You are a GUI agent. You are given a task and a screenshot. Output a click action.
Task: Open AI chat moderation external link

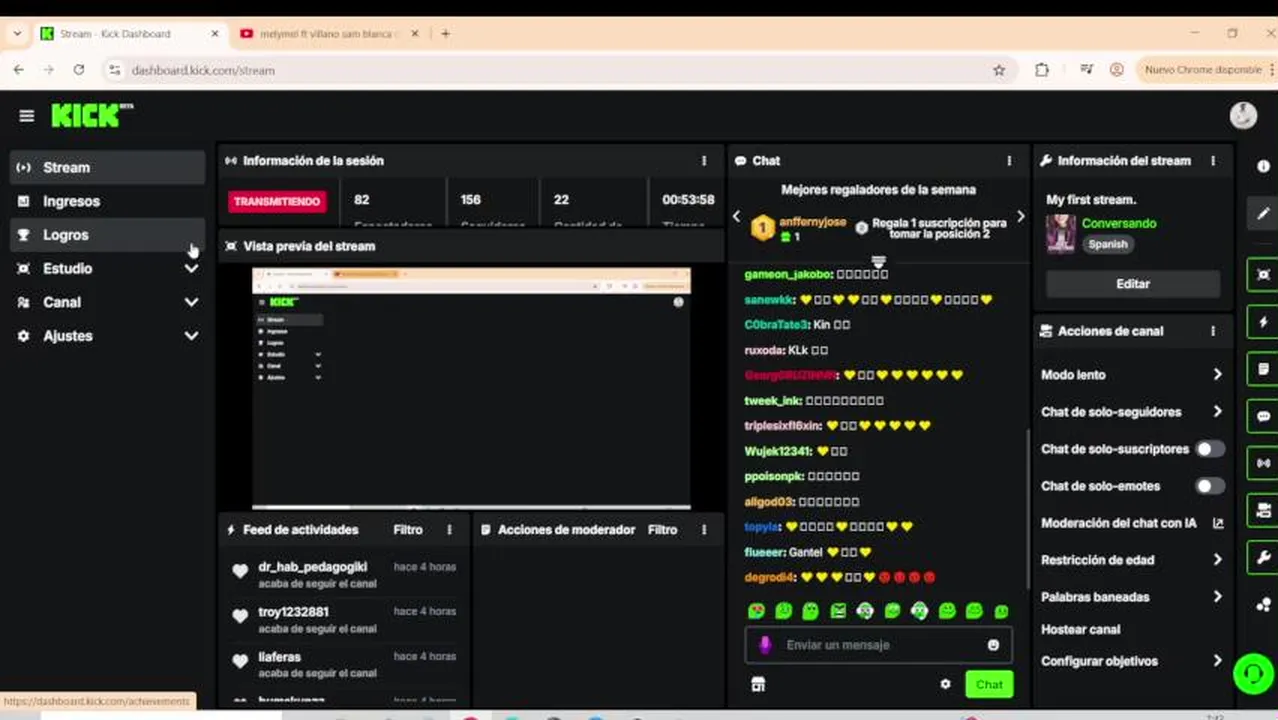tap(1218, 523)
